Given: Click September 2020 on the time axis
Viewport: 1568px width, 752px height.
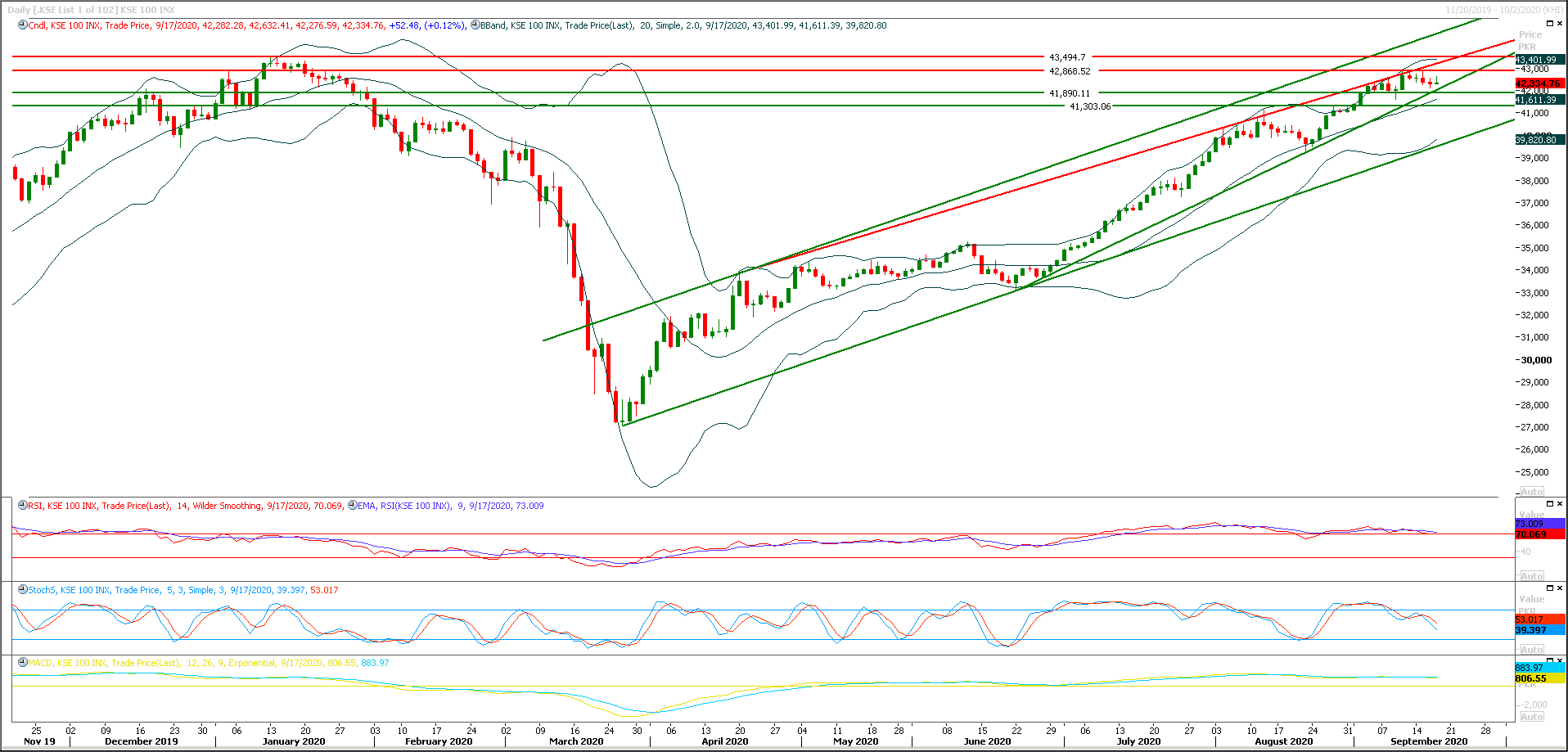Looking at the screenshot, I should (1429, 741).
